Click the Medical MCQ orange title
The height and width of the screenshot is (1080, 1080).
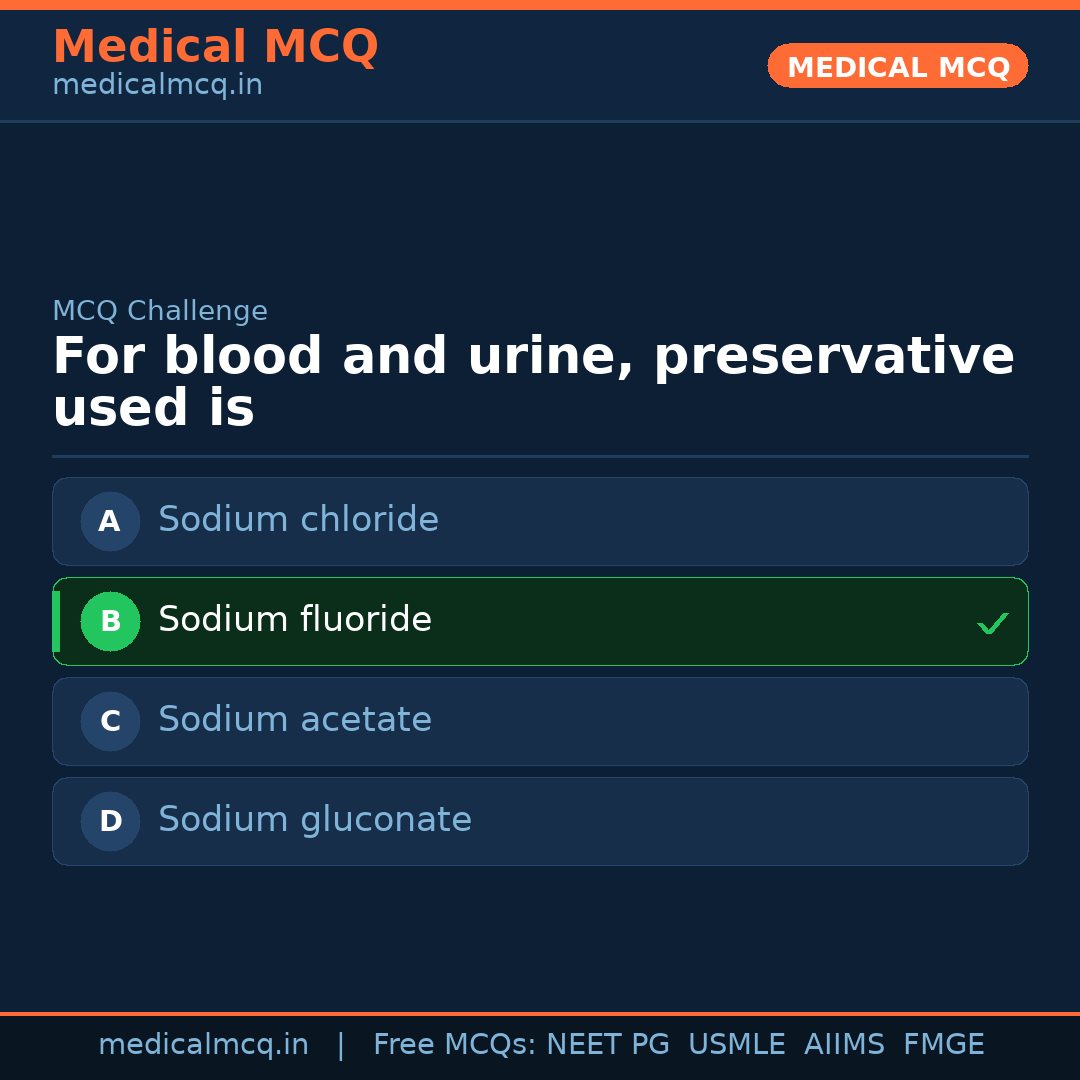pyautogui.click(x=215, y=47)
